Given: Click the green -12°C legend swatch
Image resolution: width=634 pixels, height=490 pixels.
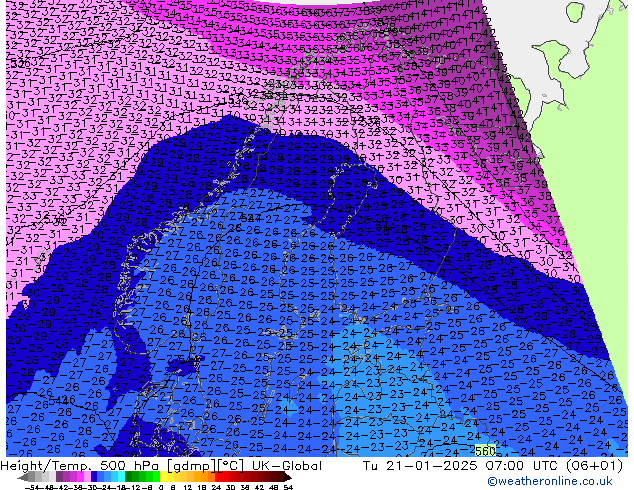Looking at the screenshot, I should pyautogui.click(x=136, y=476).
